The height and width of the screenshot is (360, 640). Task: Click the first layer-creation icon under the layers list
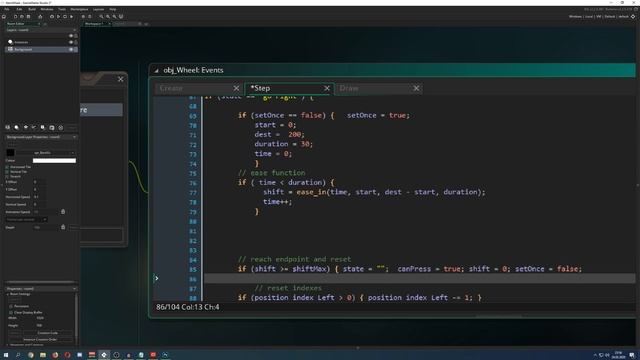(x=8, y=128)
